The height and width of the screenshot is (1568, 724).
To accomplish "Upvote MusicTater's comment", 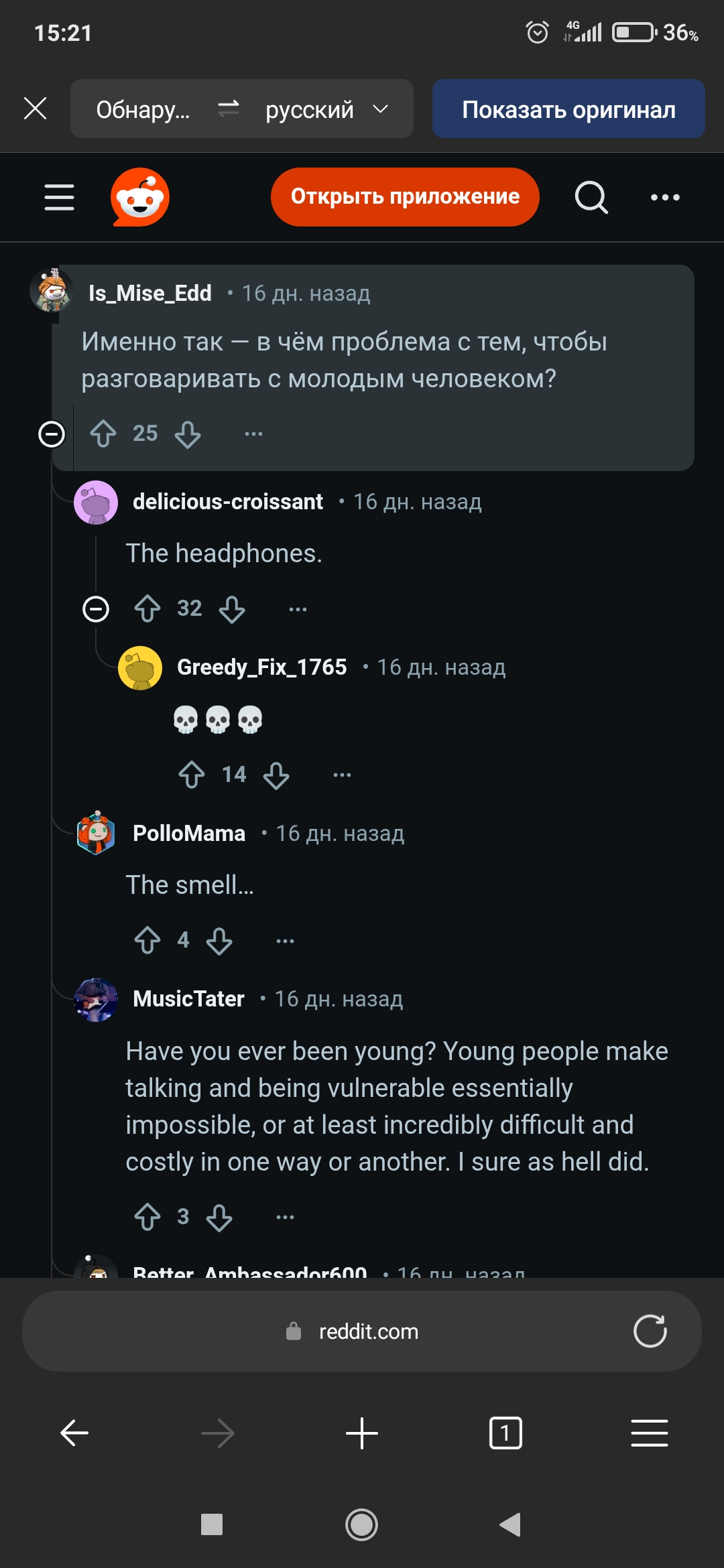I will pos(147,1217).
